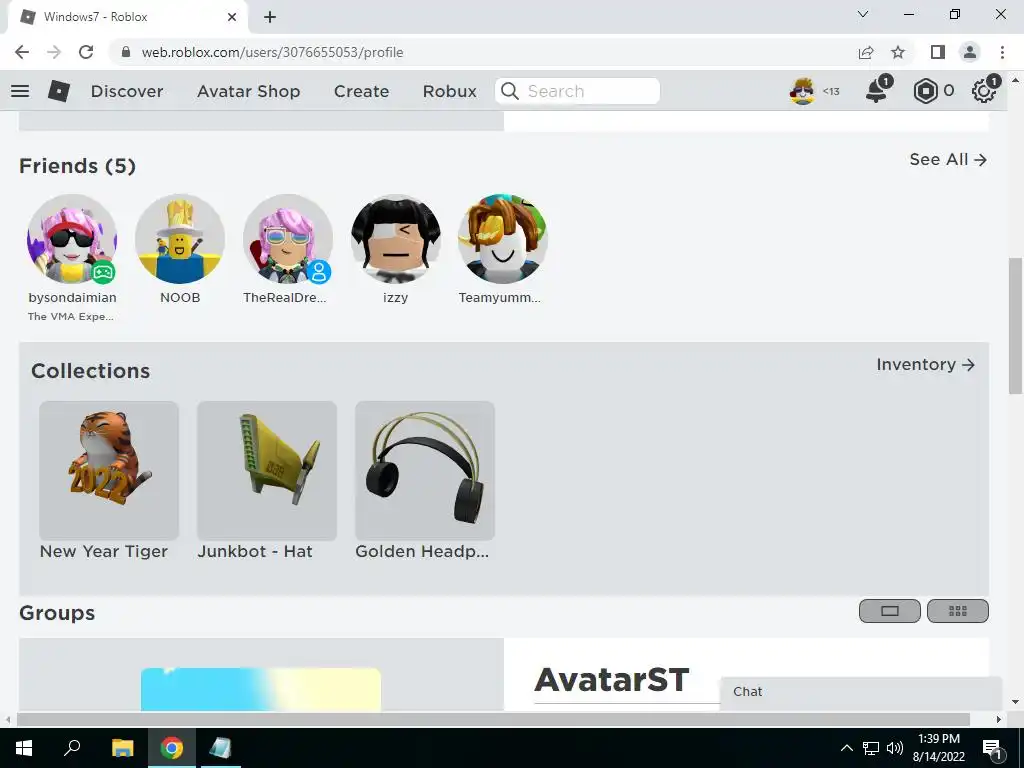1024x768 pixels.
Task: Click the user avatar headshot in navbar
Action: [x=802, y=91]
